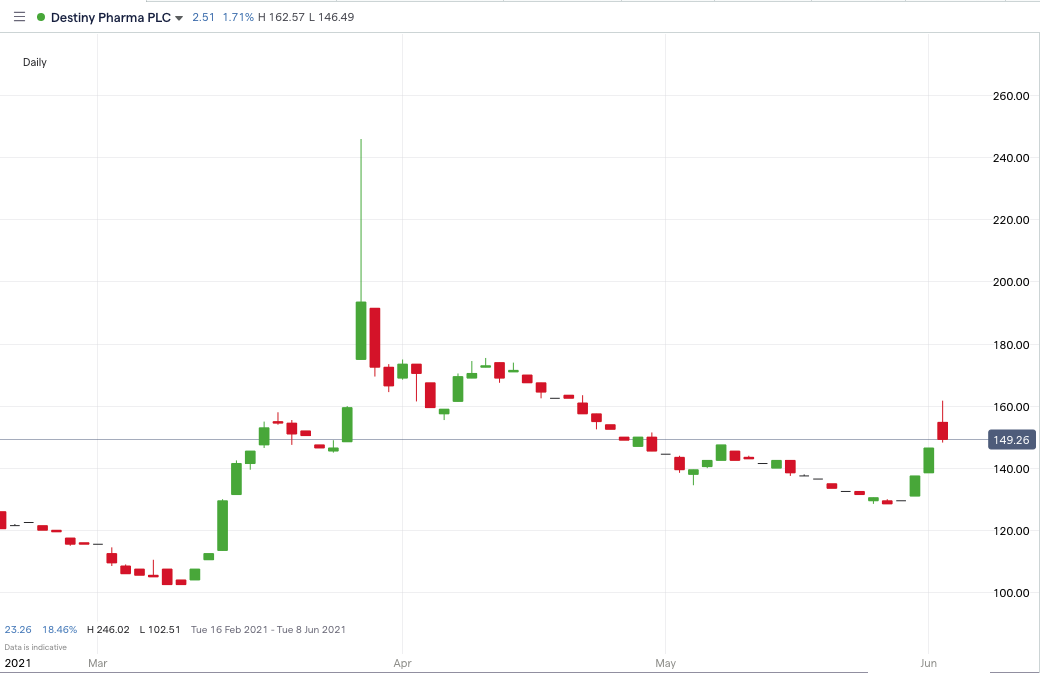Image resolution: width=1040 pixels, height=673 pixels.
Task: Click the 2.51 price change value
Action: [x=203, y=17]
